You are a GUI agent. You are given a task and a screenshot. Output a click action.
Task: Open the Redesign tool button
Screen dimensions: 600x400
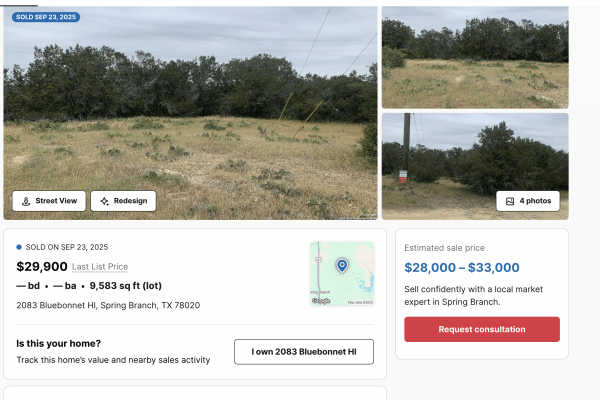point(123,201)
